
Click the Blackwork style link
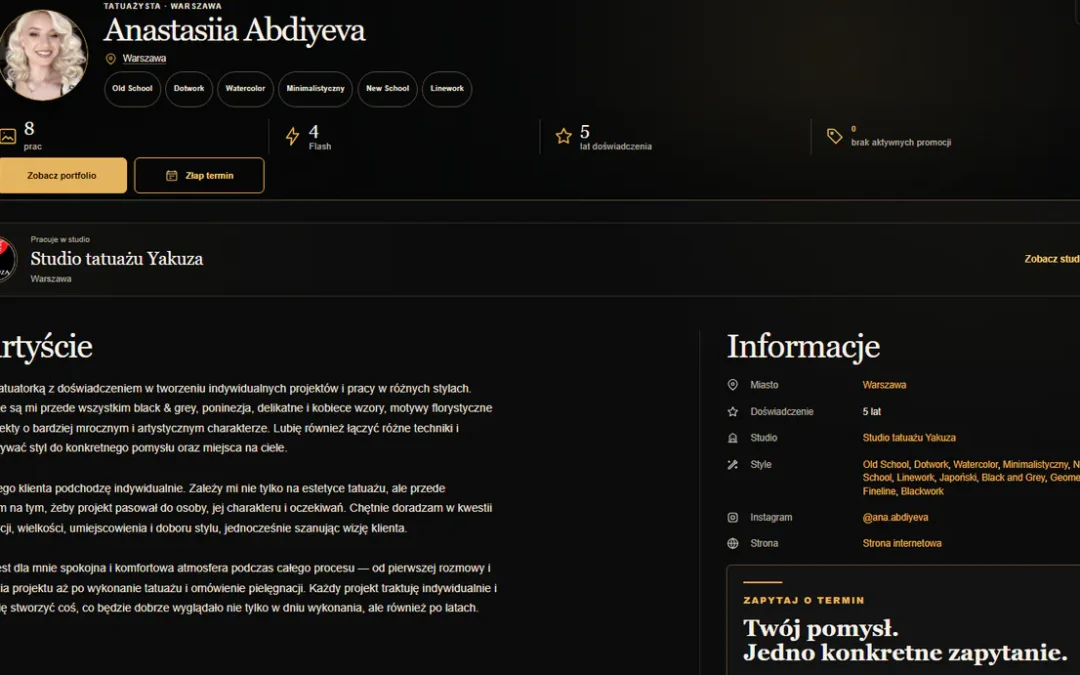tap(922, 492)
